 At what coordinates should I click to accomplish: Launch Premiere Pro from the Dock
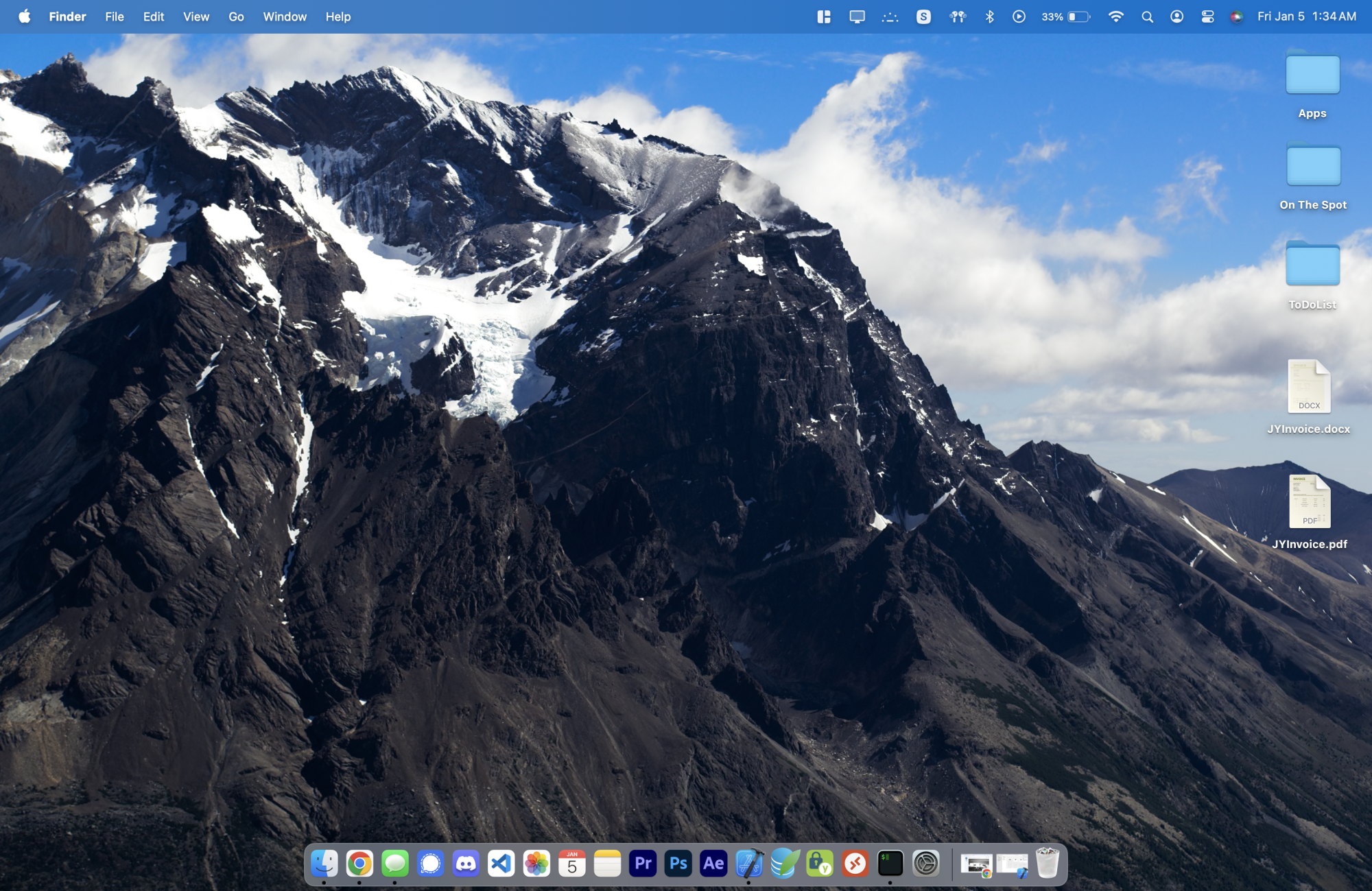(643, 863)
